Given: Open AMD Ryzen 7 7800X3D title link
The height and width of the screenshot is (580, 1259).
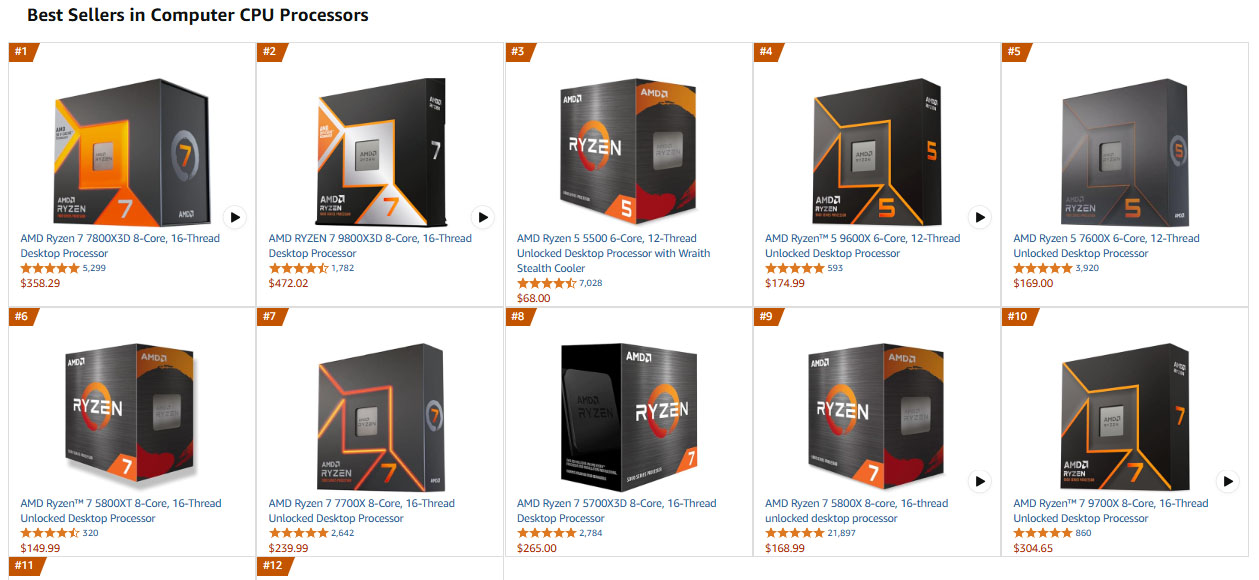Looking at the screenshot, I should [120, 246].
